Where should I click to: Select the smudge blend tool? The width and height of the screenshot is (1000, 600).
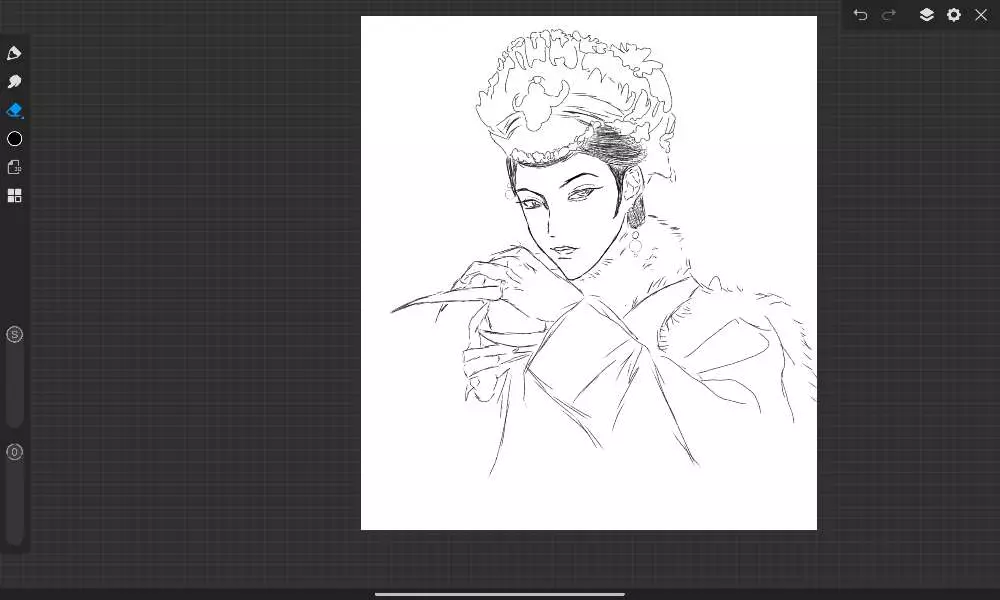[14, 82]
